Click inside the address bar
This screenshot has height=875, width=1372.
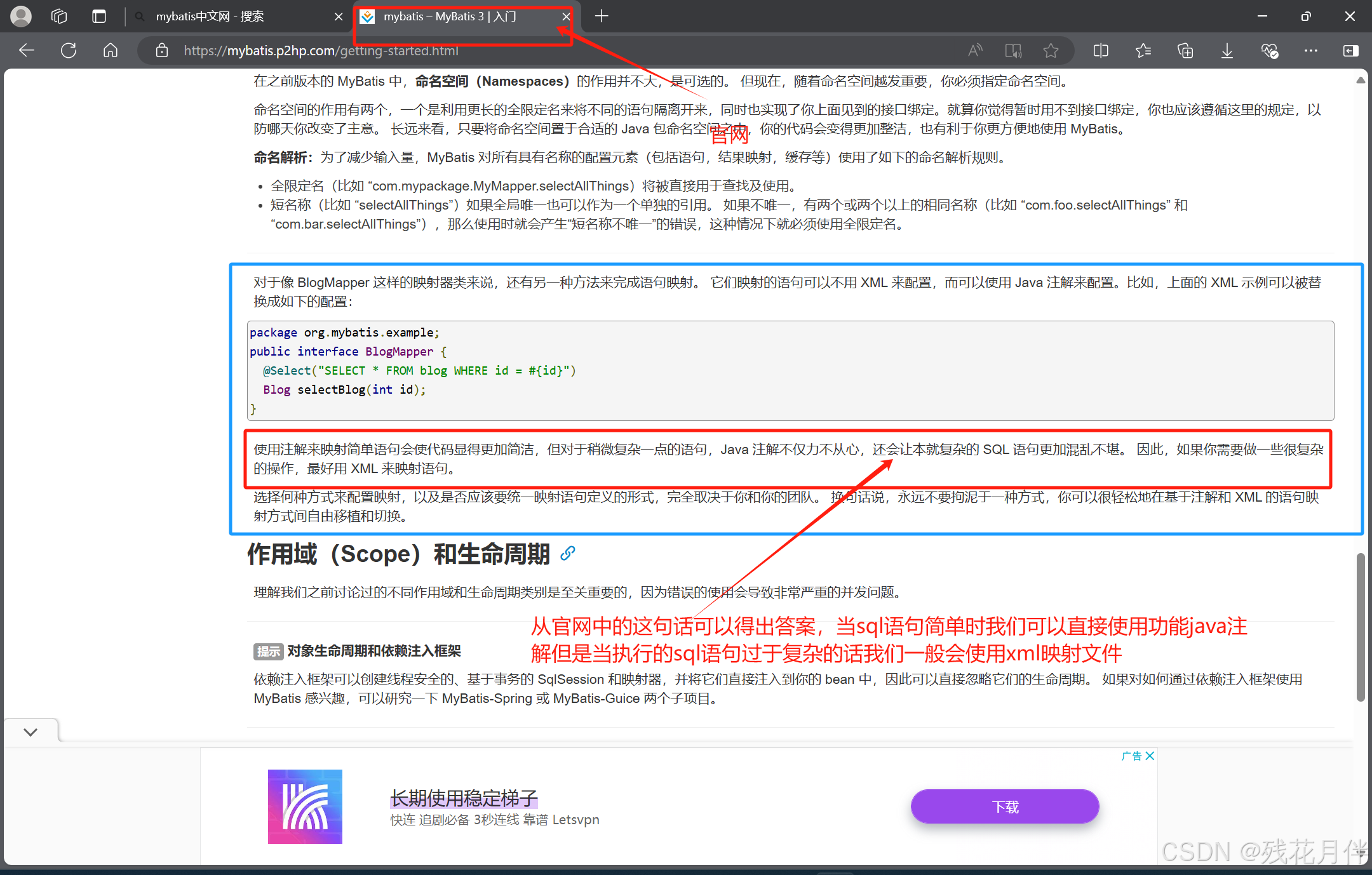(445, 51)
